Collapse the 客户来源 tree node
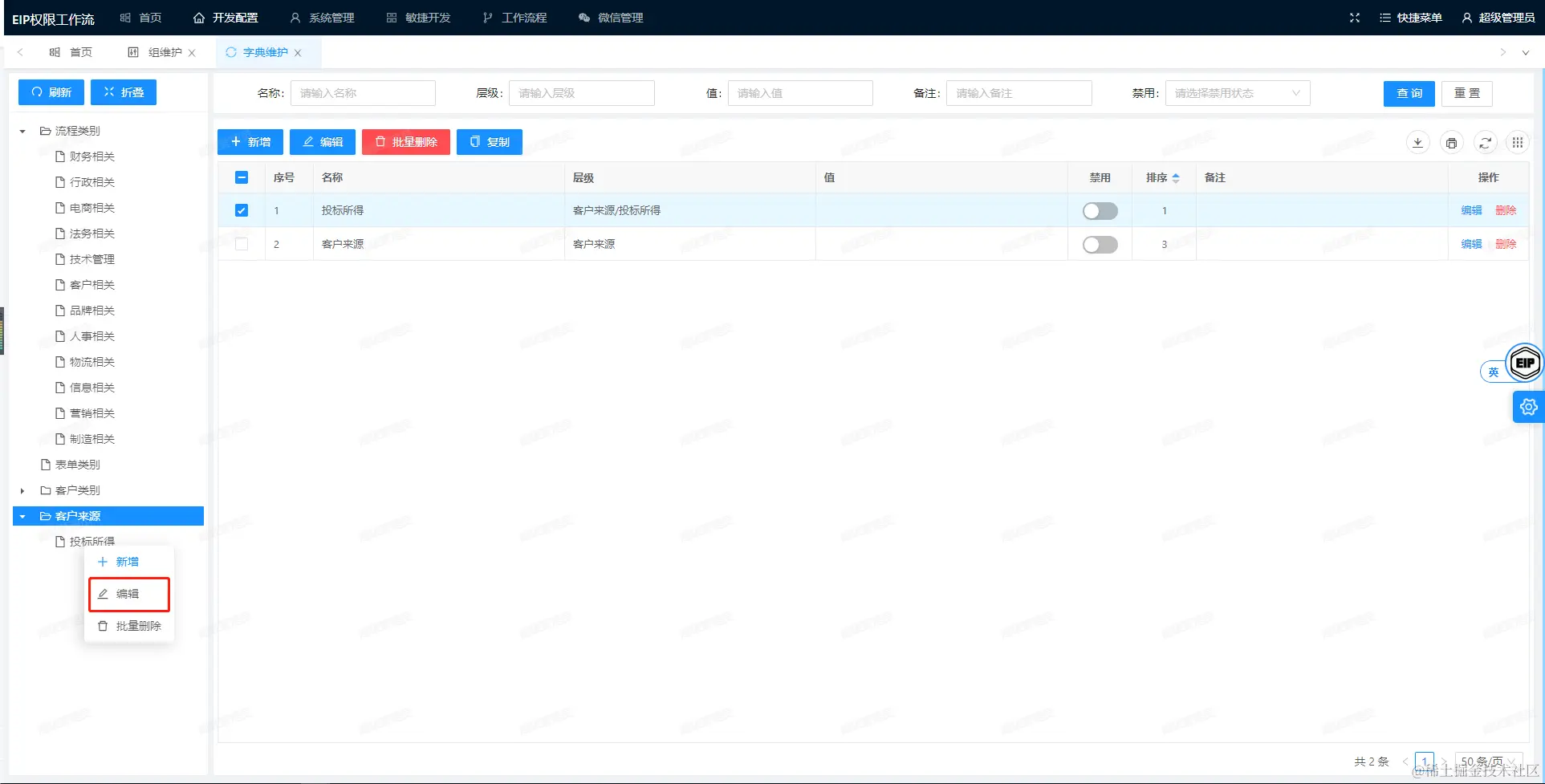This screenshot has width=1545, height=784. [x=22, y=516]
